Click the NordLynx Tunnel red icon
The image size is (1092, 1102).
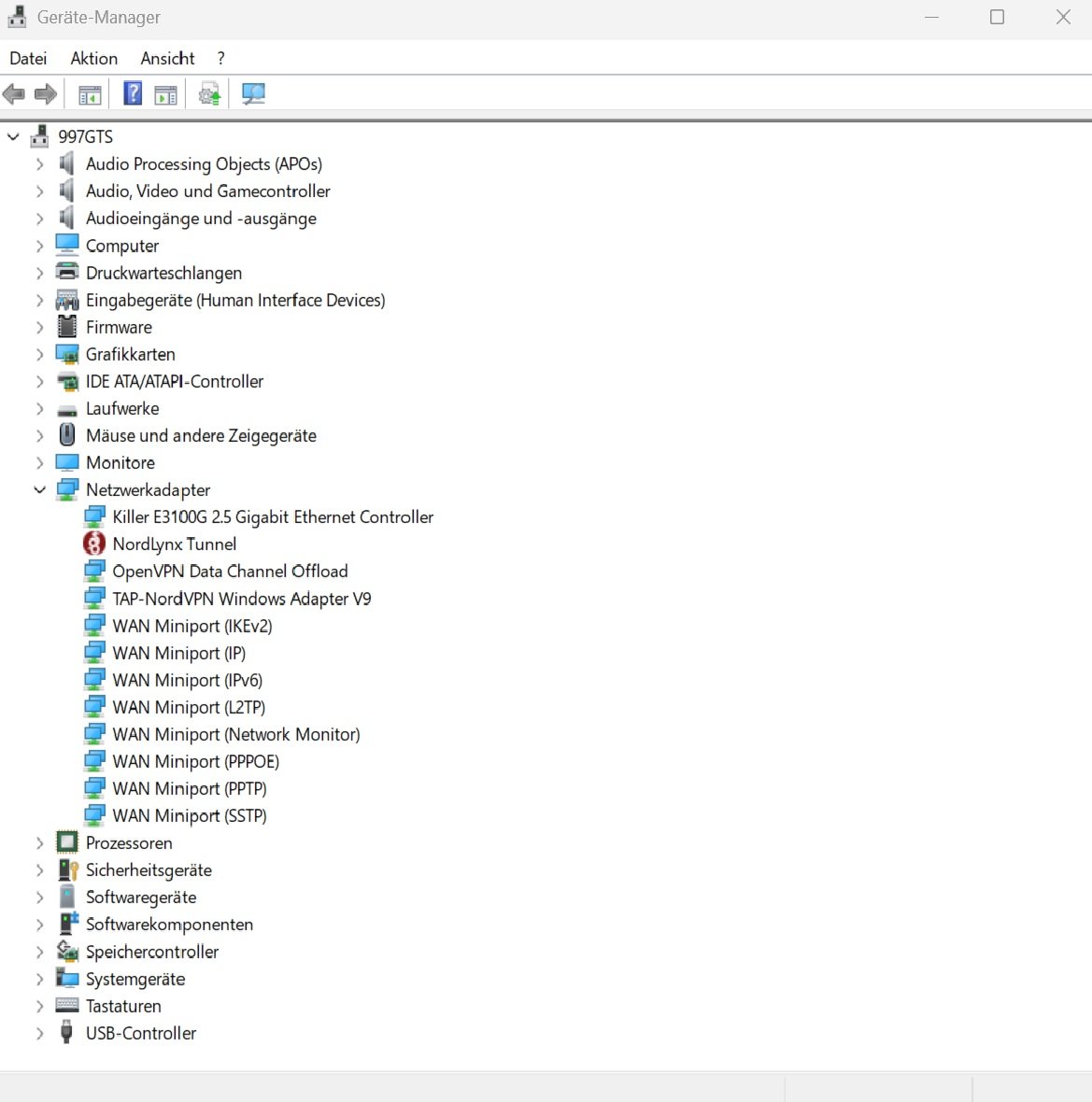[94, 544]
